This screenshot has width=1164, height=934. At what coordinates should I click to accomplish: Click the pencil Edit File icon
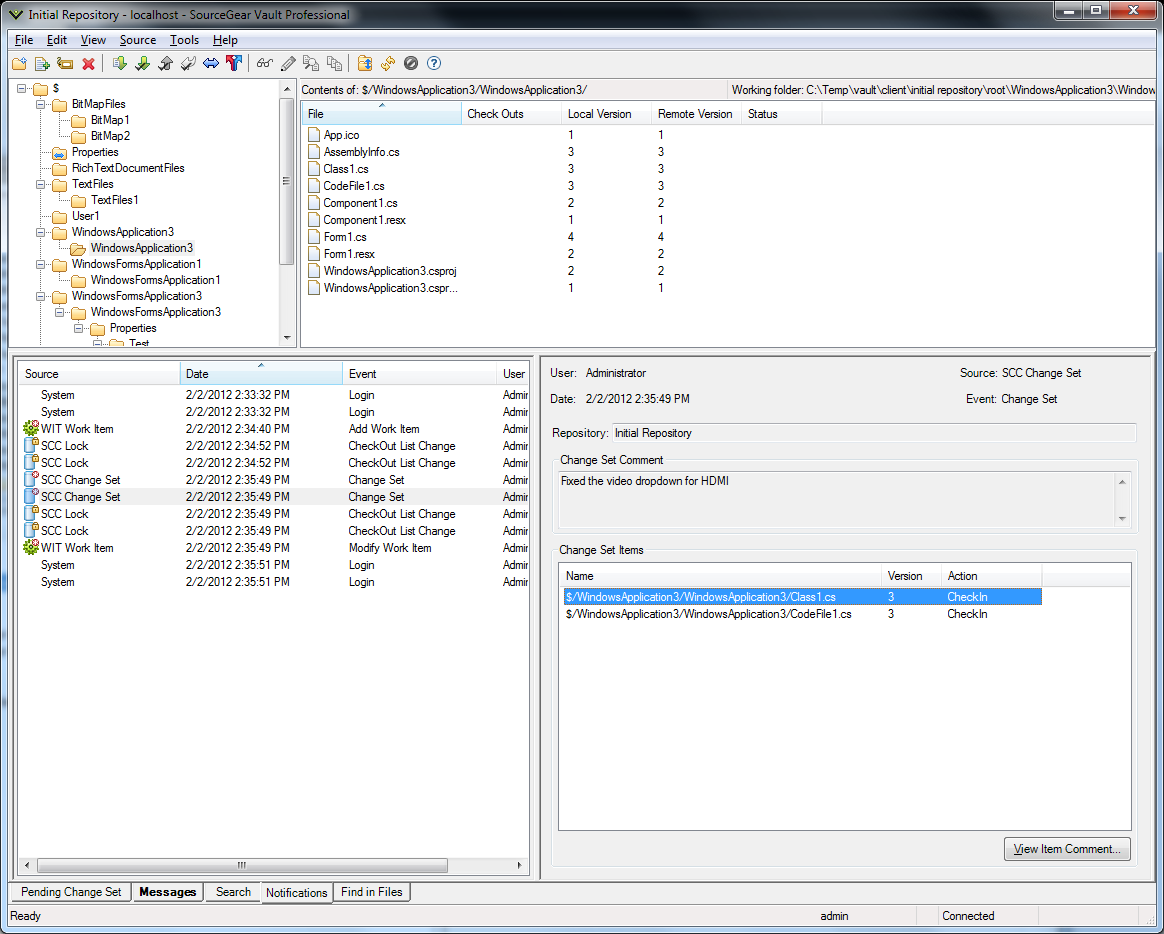288,64
